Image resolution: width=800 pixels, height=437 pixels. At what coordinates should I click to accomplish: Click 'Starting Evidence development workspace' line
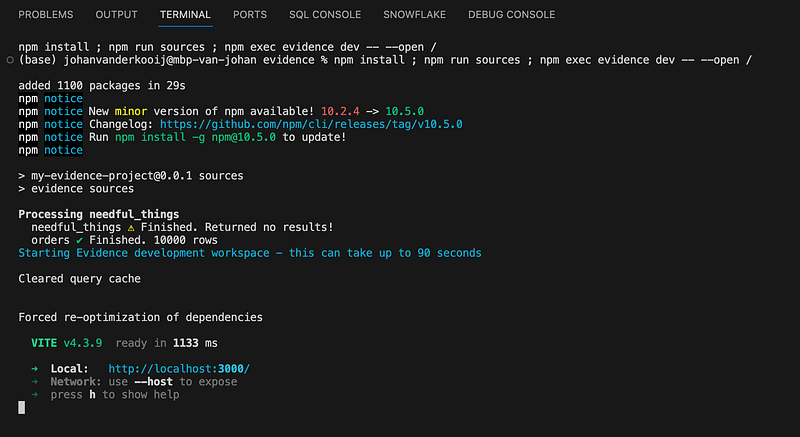(x=250, y=253)
